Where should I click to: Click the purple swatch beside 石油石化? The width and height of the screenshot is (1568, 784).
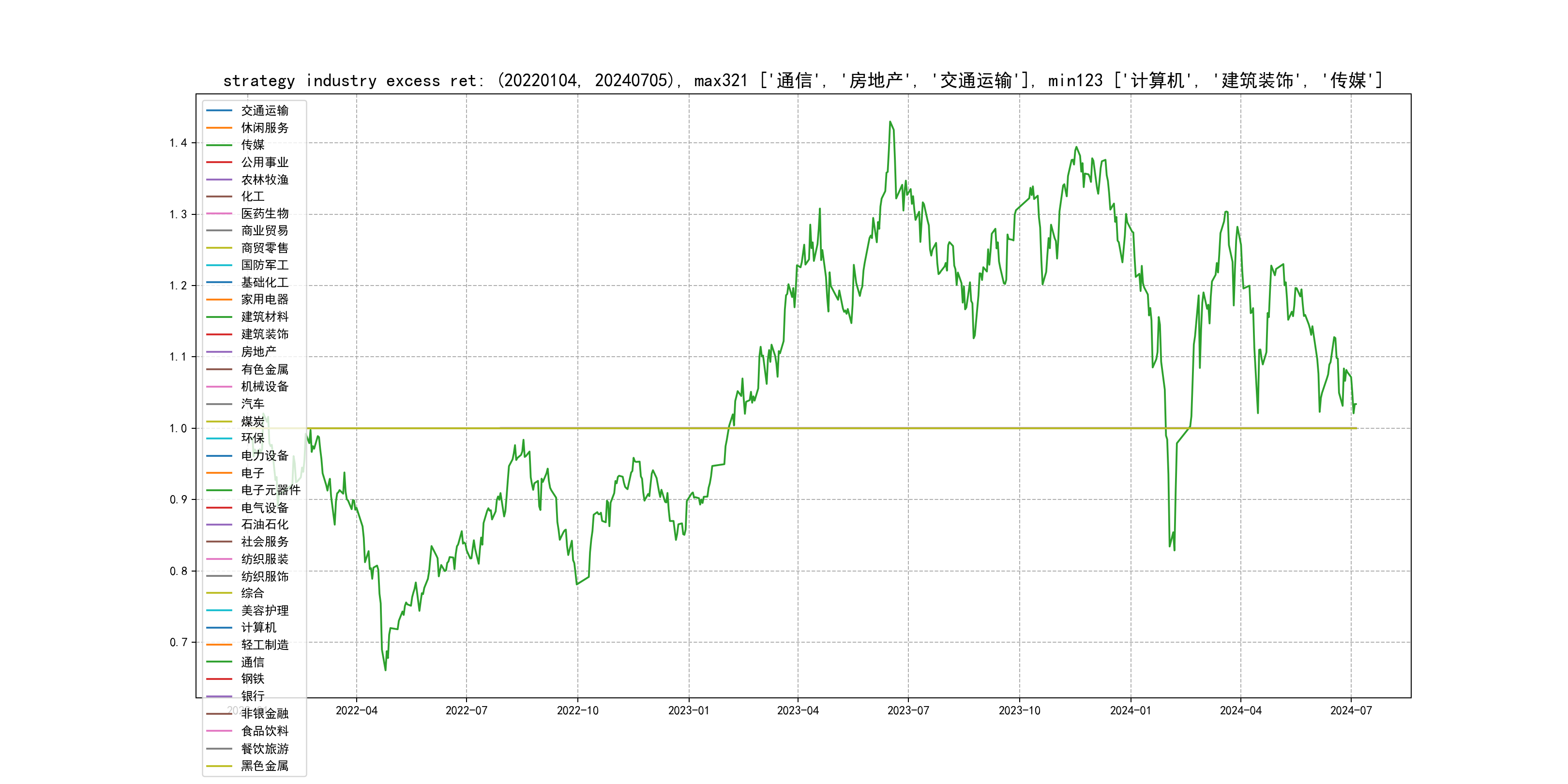[219, 525]
